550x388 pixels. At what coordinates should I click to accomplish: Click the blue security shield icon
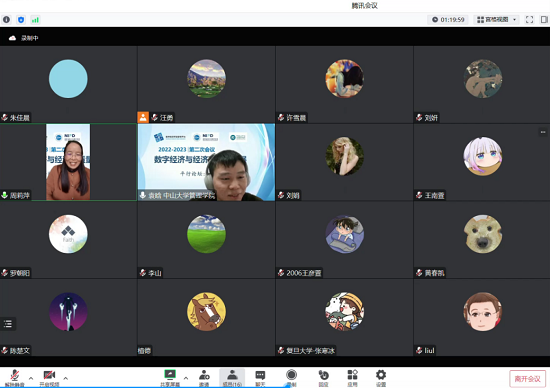pyautogui.click(x=21, y=20)
